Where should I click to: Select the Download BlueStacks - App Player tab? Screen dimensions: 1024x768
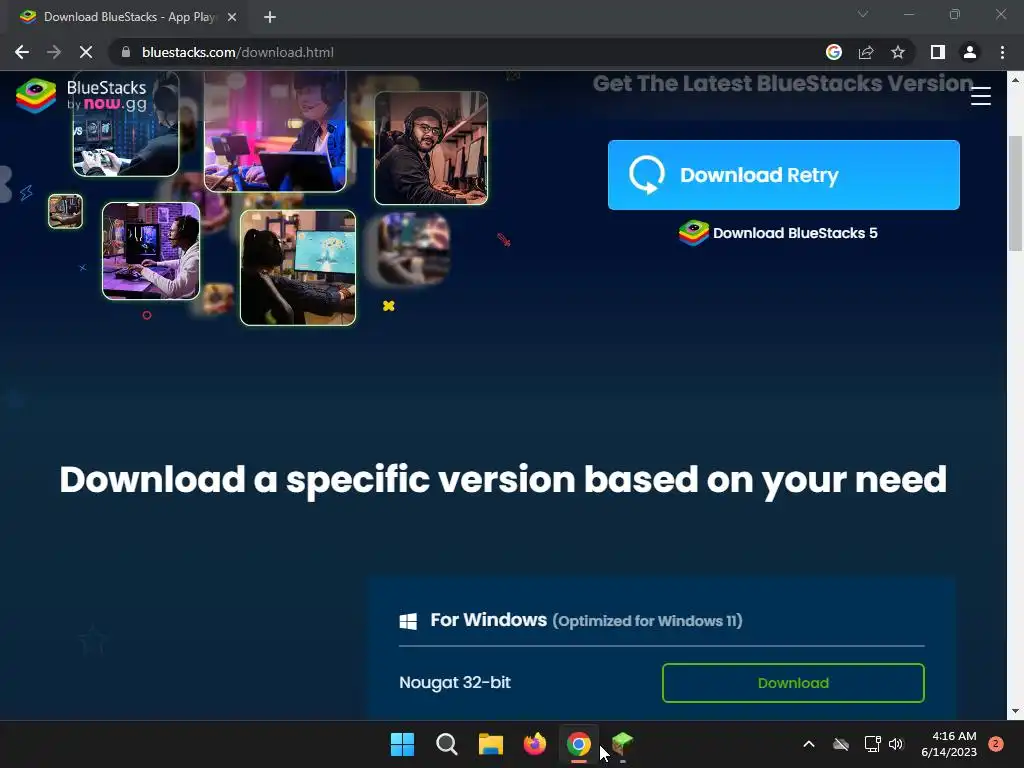click(x=129, y=17)
